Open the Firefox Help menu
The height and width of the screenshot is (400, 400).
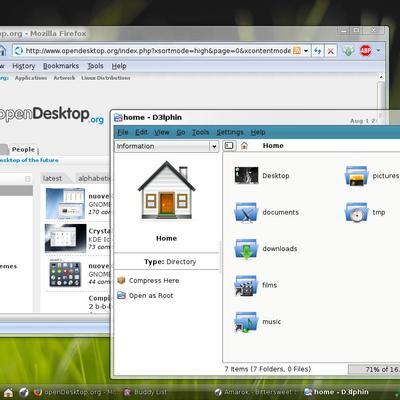pos(119,66)
